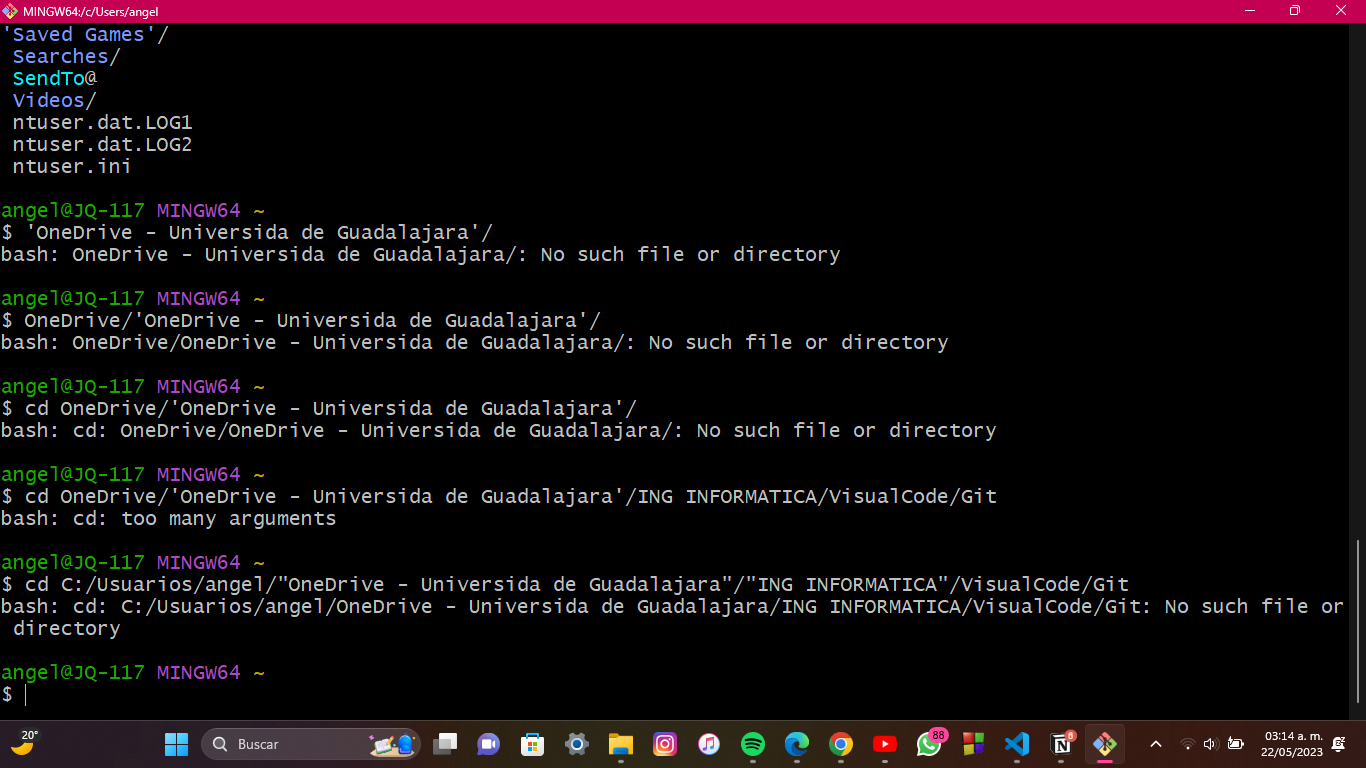1366x768 pixels.
Task: Click the ntuser.ini file name
Action: click(x=72, y=167)
